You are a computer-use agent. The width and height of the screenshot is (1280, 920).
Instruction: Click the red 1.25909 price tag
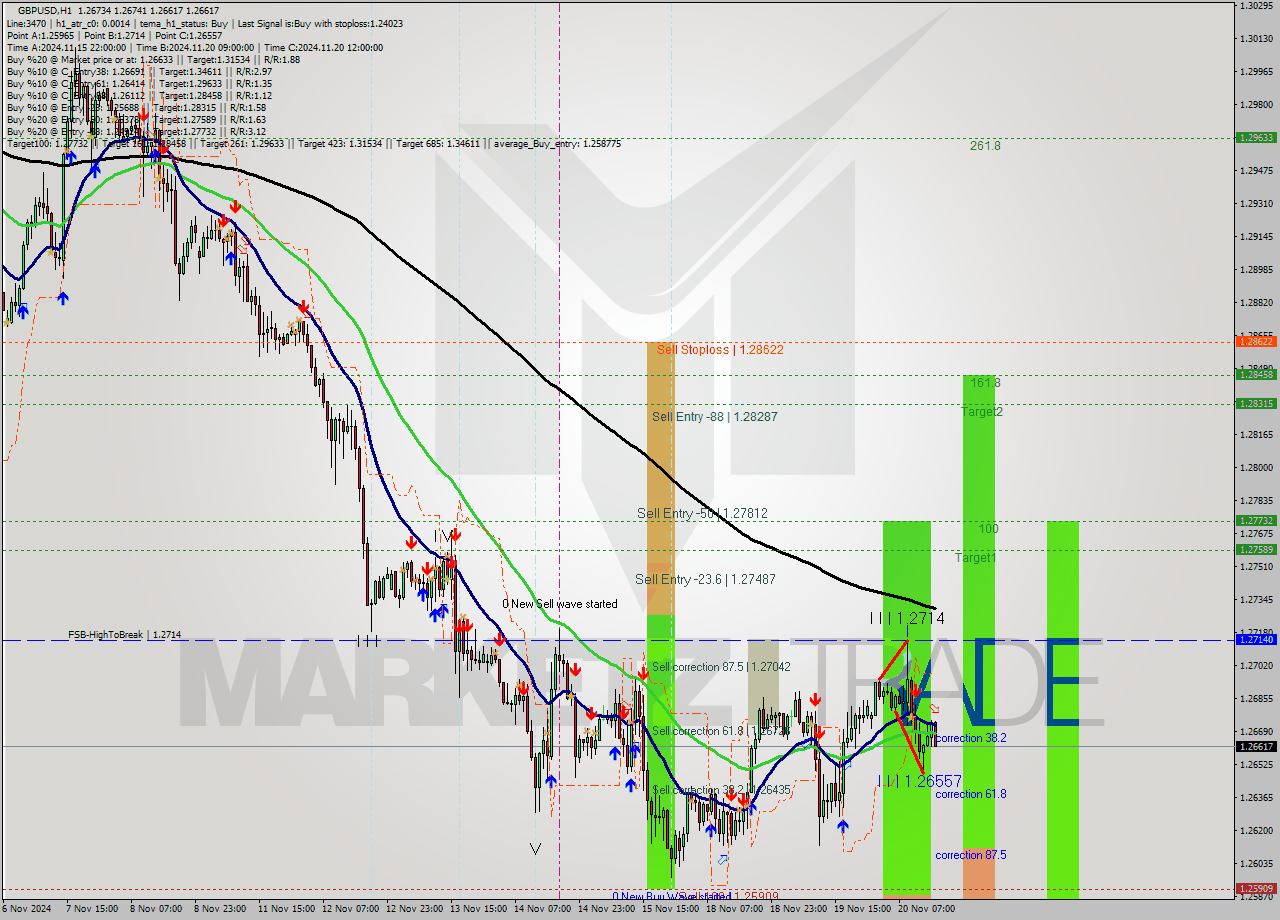coord(1255,889)
